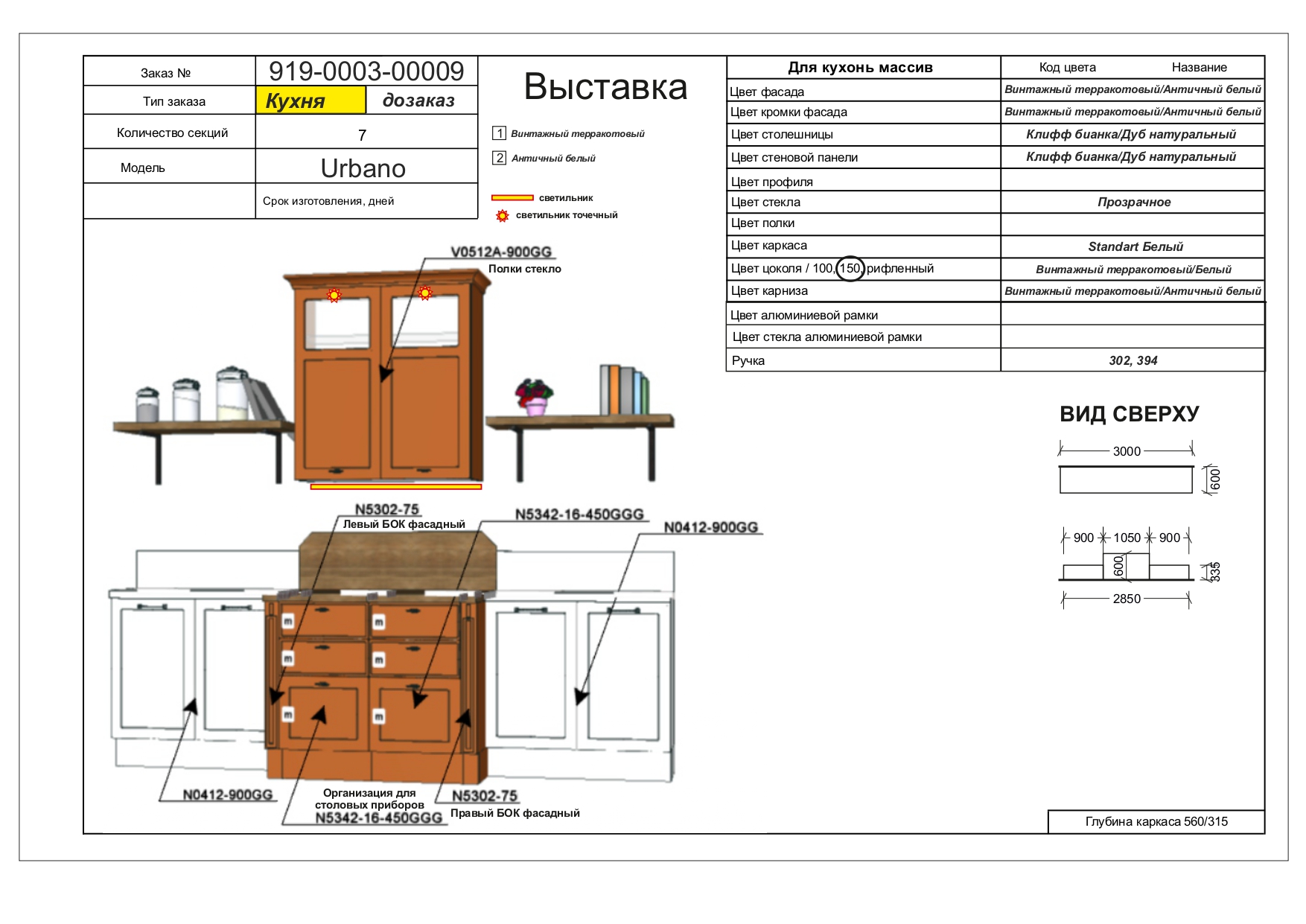Viewport: 1306px width, 924px height.
Task: Click the right spot light on upper cabinet
Action: pyautogui.click(x=424, y=293)
